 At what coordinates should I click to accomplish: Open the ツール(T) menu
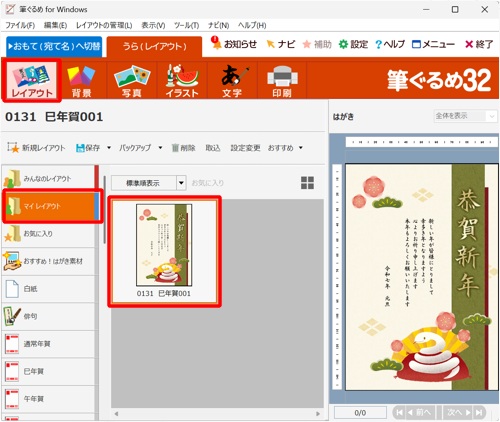point(186,25)
